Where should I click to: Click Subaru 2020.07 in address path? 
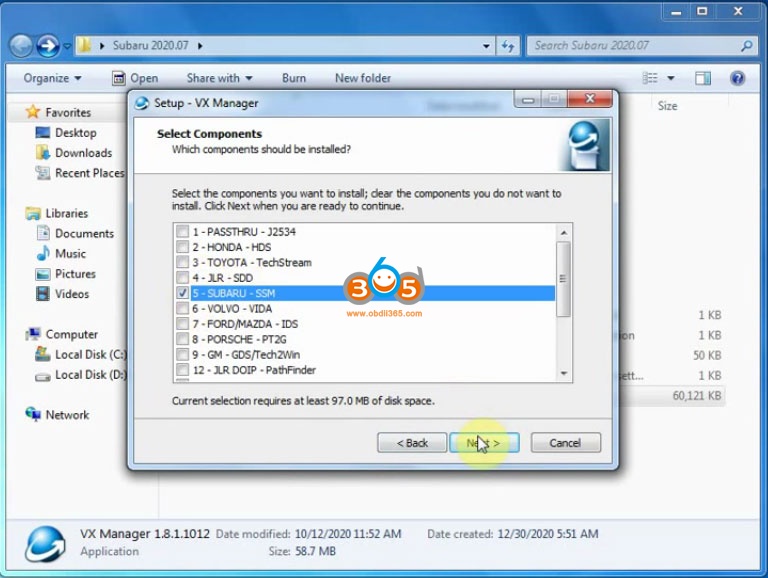click(150, 46)
